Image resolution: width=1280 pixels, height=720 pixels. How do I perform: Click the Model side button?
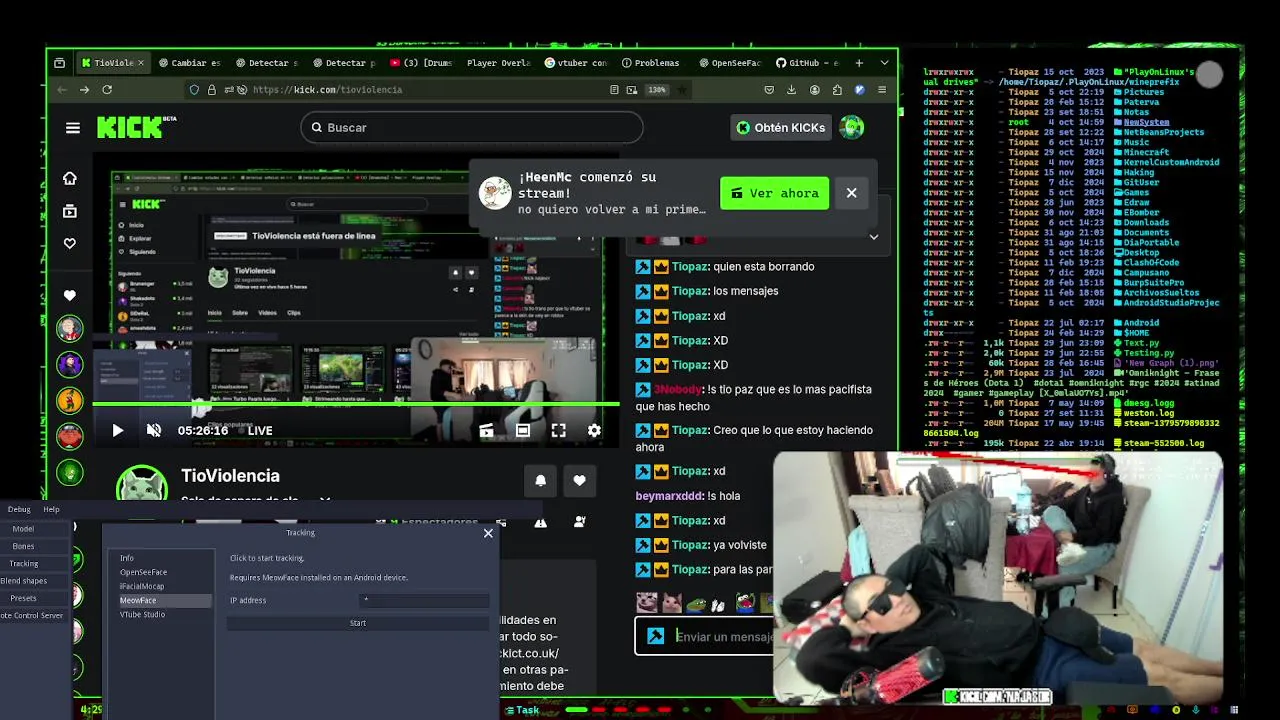pos(24,529)
